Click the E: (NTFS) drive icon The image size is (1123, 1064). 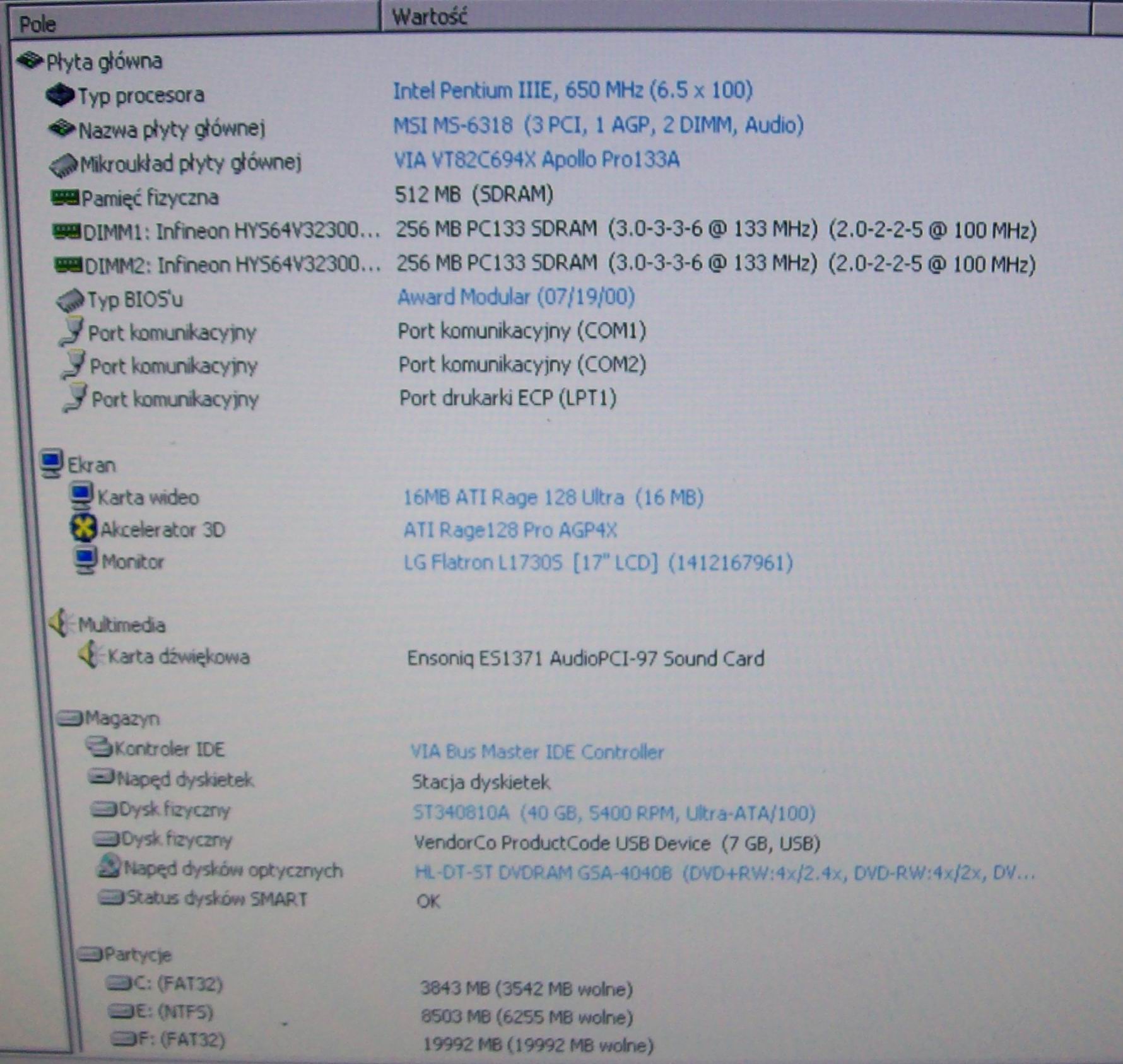[x=121, y=1012]
